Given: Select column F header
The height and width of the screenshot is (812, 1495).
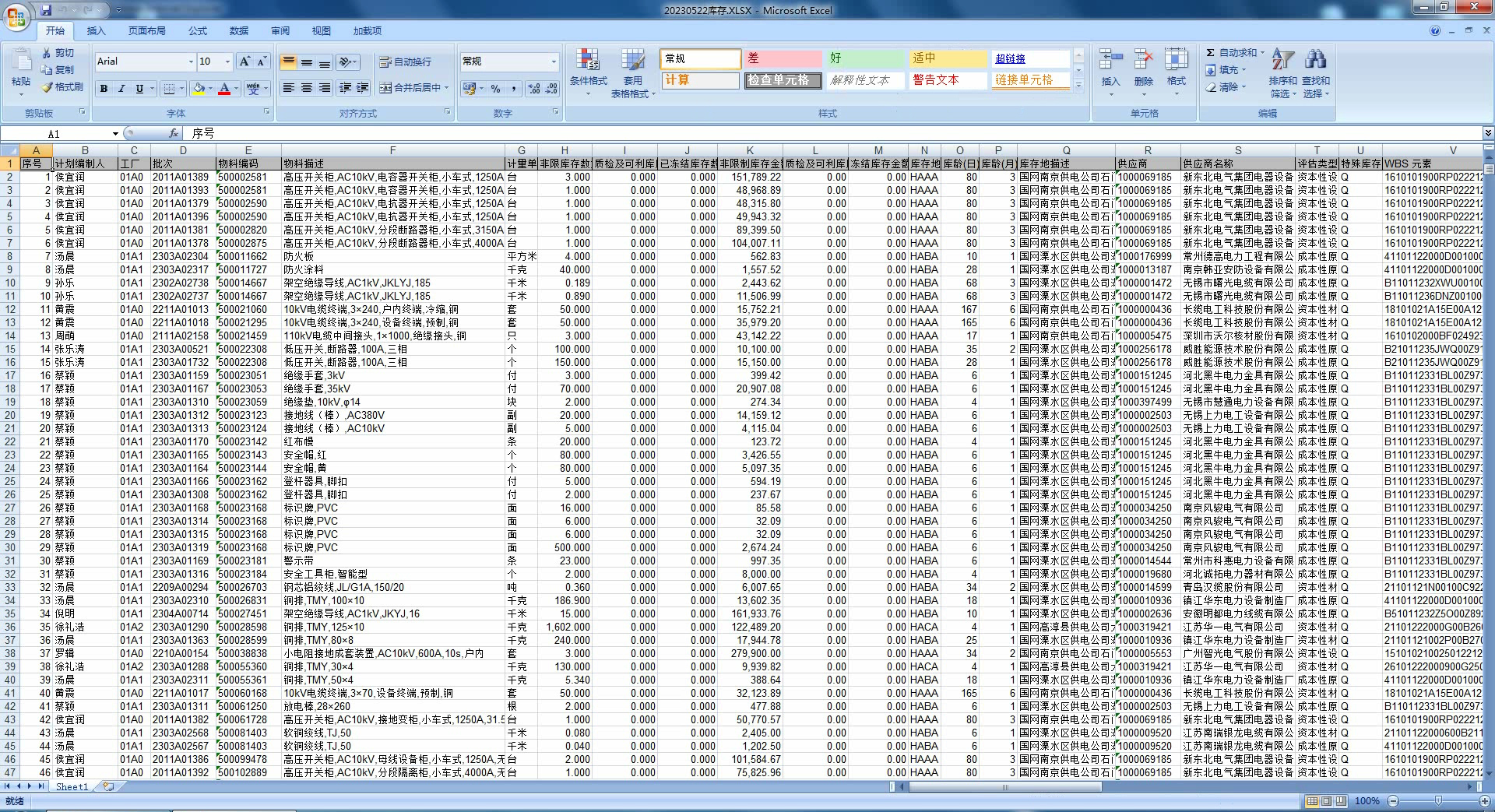Looking at the screenshot, I should point(392,150).
